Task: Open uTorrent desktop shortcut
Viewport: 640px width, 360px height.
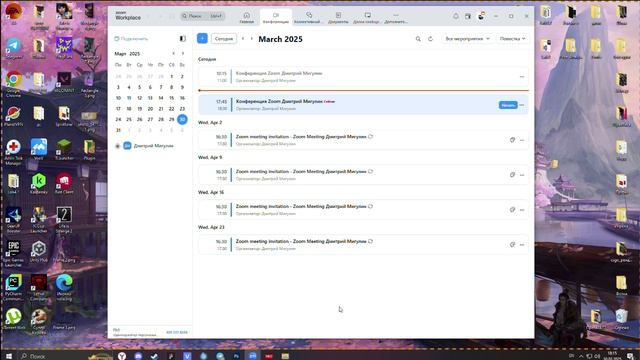Action: pos(13,319)
